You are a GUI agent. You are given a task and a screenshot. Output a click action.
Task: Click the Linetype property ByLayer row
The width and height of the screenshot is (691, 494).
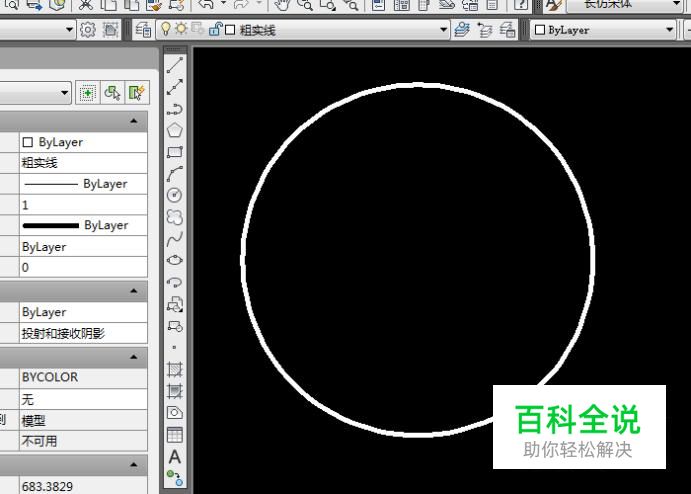tap(83, 183)
